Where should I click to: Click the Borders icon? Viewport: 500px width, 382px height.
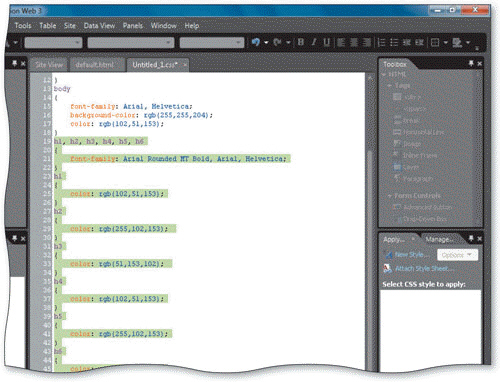pyautogui.click(x=435, y=42)
